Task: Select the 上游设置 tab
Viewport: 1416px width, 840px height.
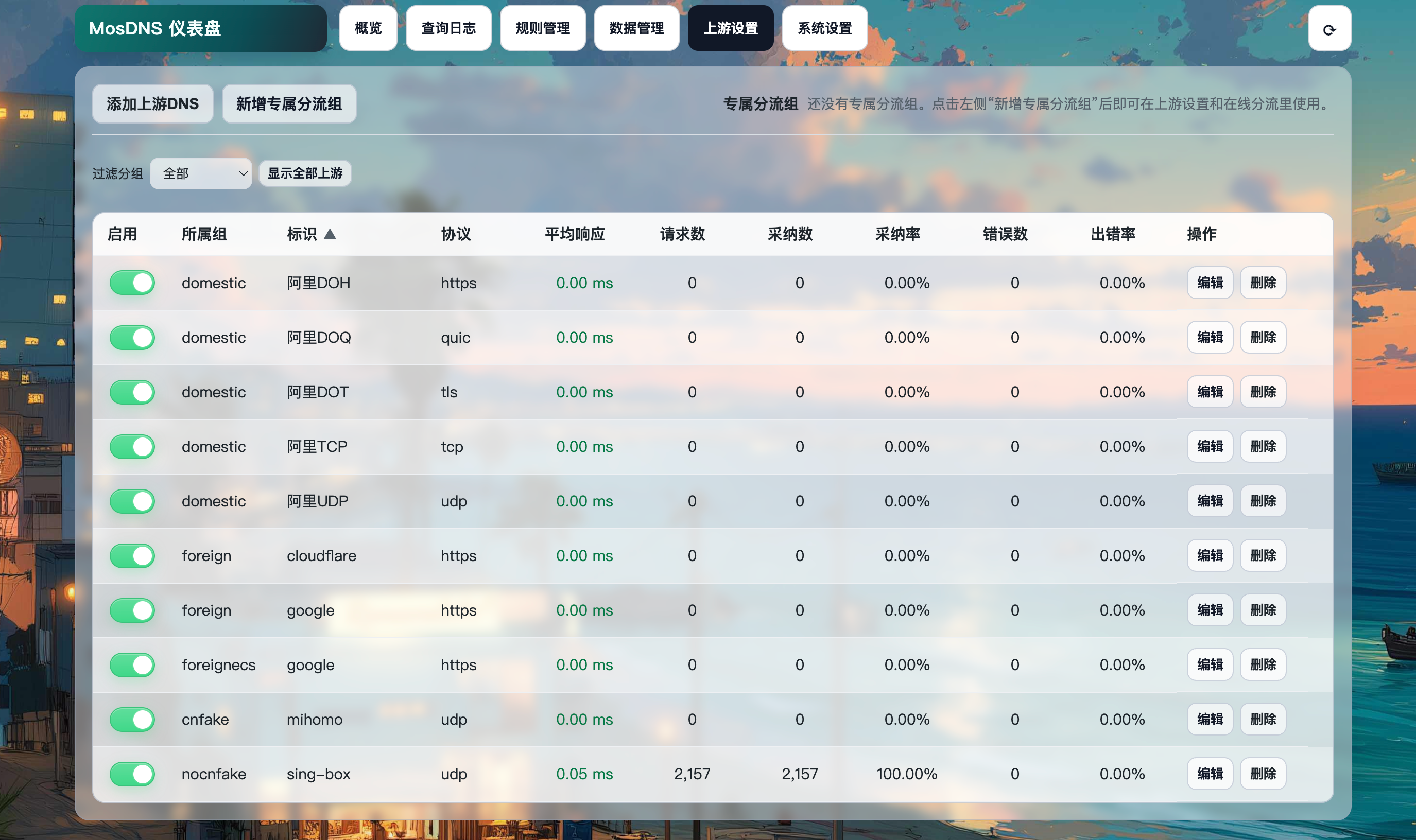Action: point(730,28)
